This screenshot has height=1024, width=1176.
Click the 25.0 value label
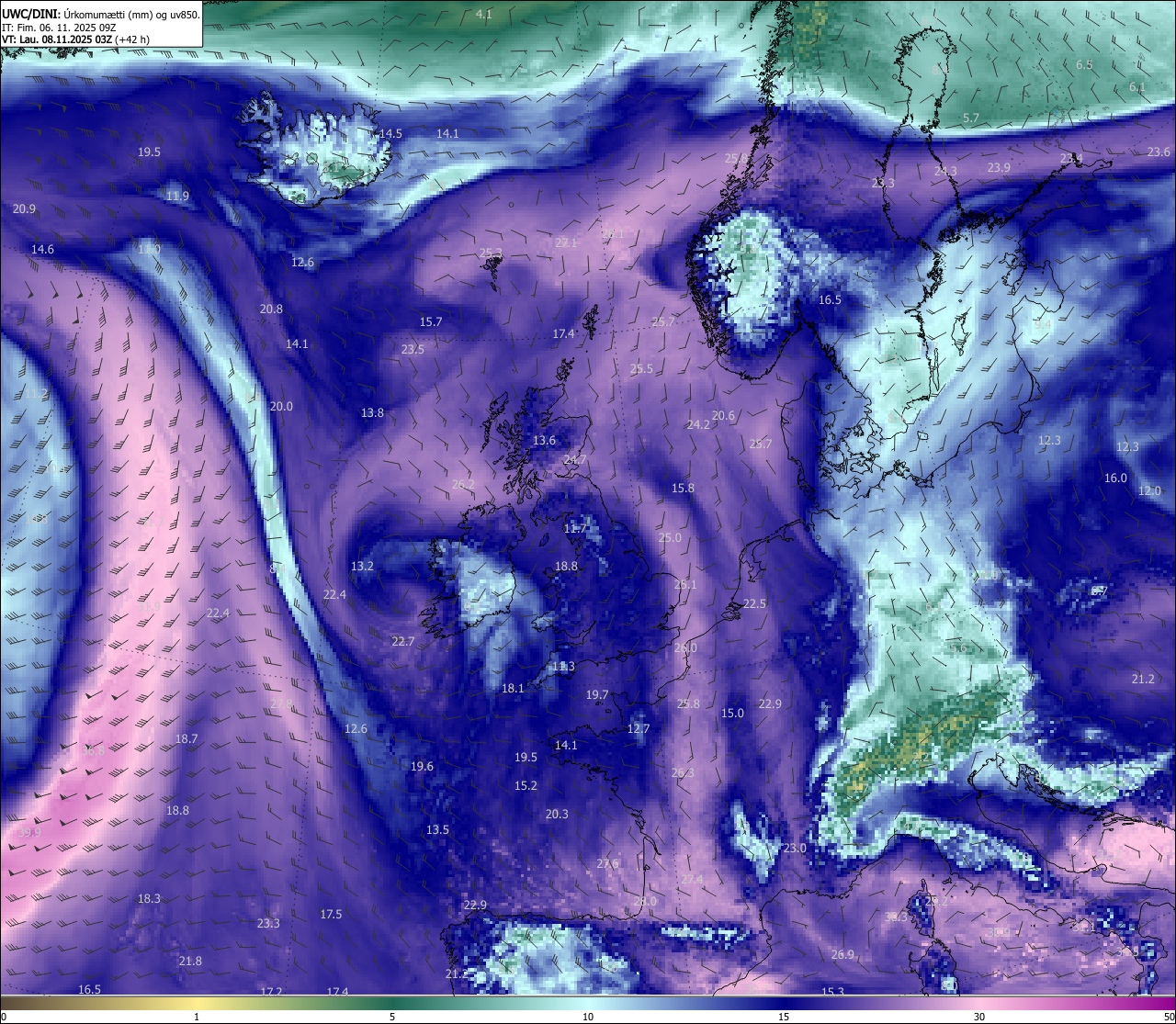pos(670,538)
